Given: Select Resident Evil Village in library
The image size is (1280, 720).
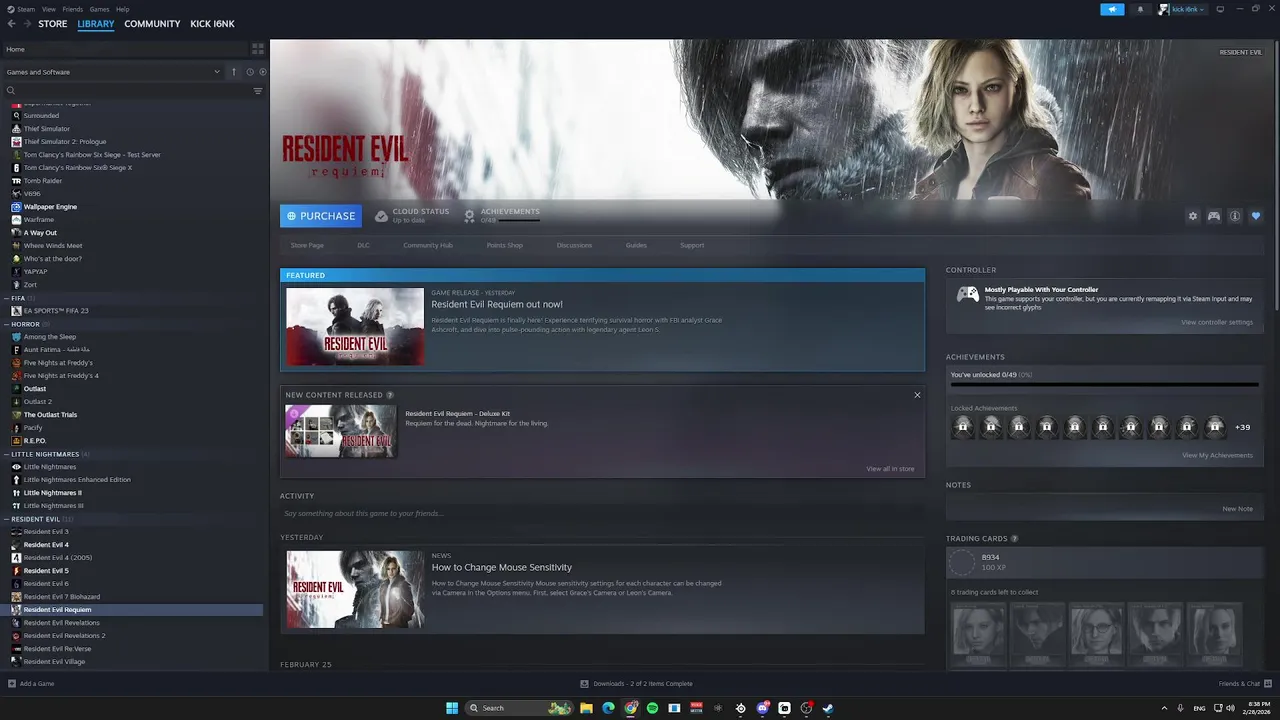Looking at the screenshot, I should (54, 661).
